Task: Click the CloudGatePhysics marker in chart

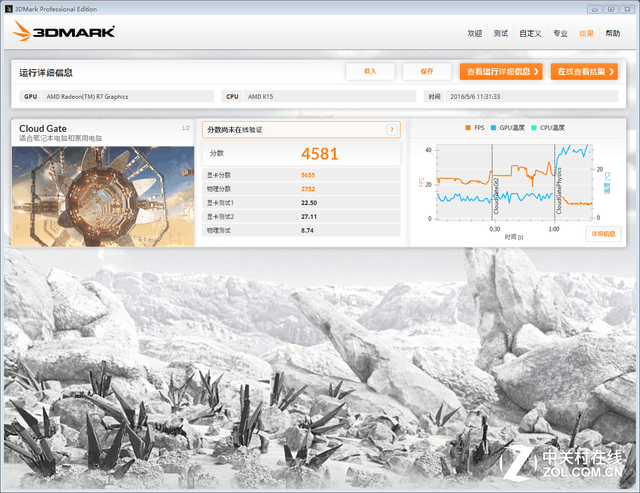Action: pyautogui.click(x=559, y=191)
